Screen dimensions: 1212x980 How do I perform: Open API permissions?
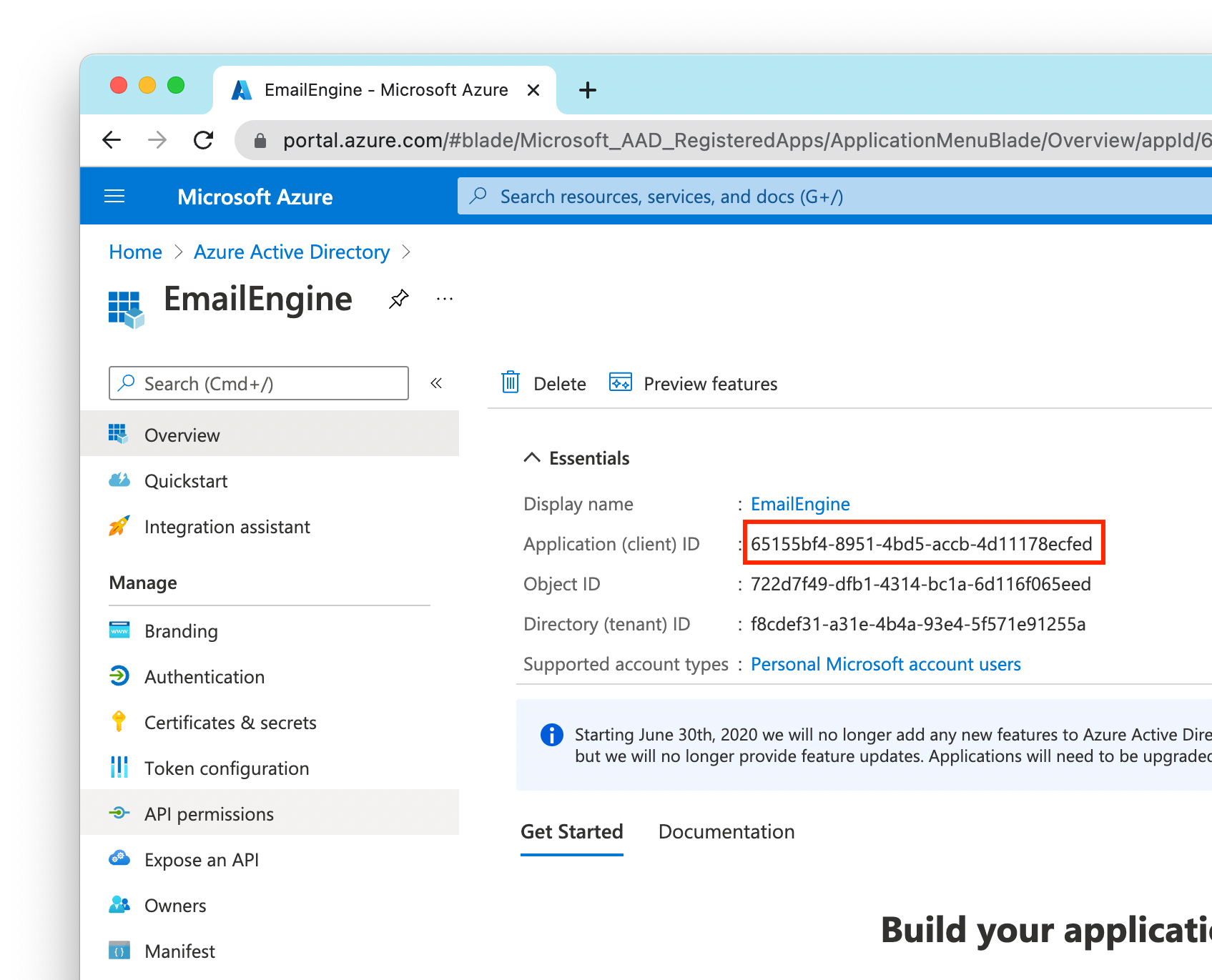pyautogui.click(x=270, y=813)
